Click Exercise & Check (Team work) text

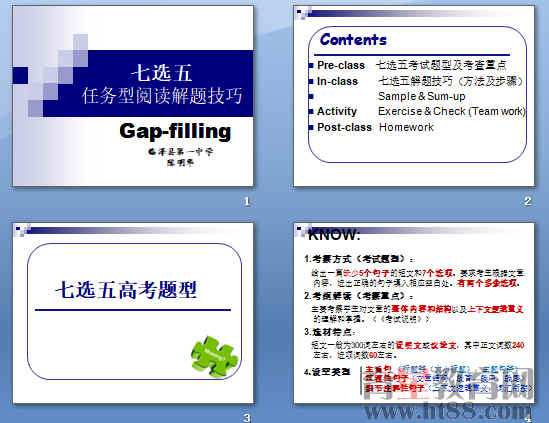point(452,111)
